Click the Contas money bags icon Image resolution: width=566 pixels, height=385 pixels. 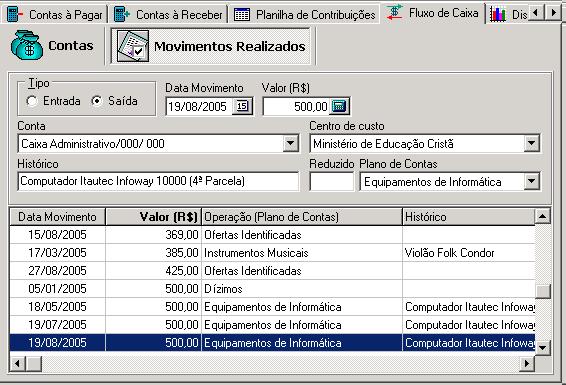[27, 45]
